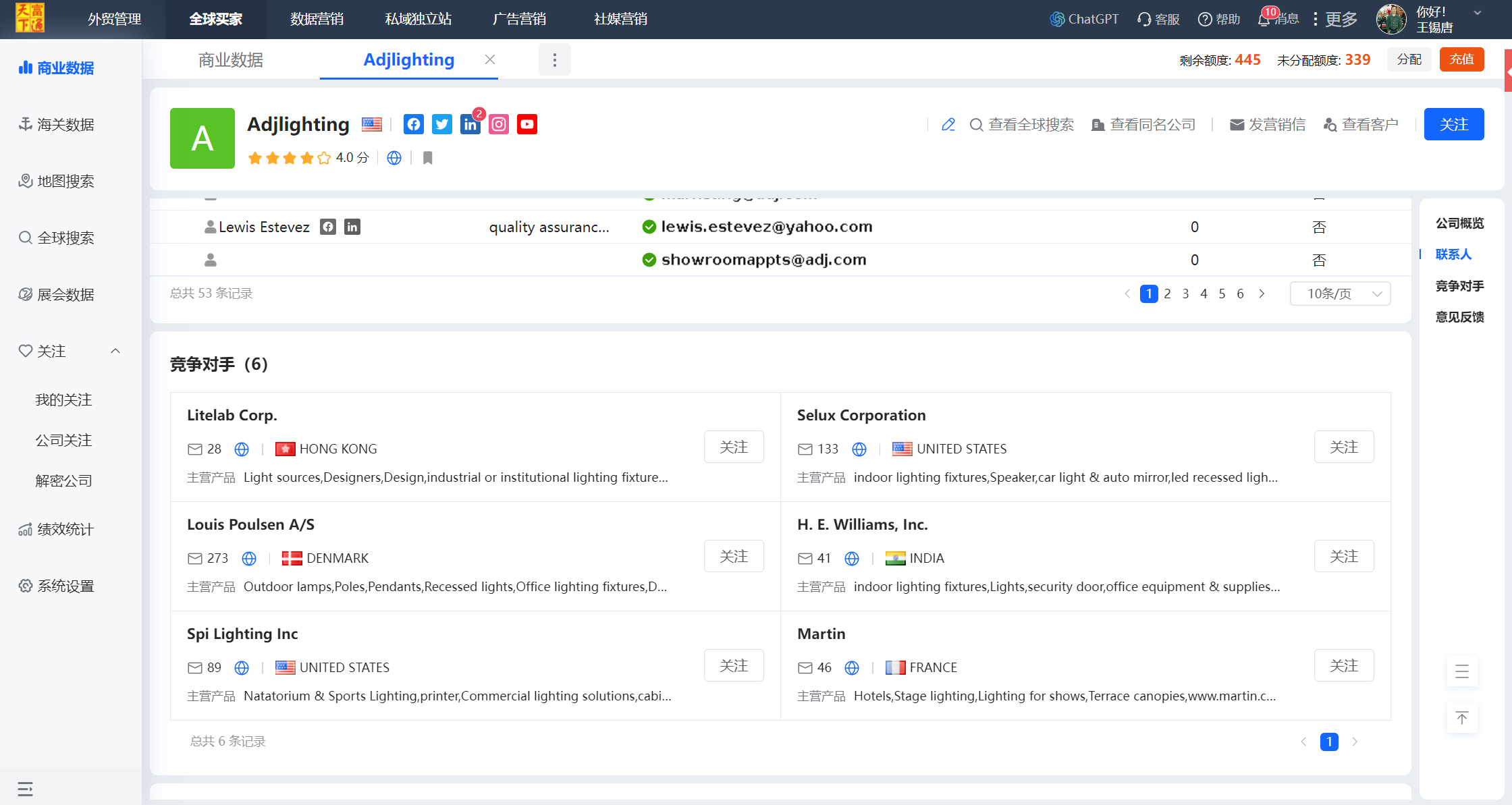Go to contacts page 3
This screenshot has height=805, width=1512.
coord(1185,294)
